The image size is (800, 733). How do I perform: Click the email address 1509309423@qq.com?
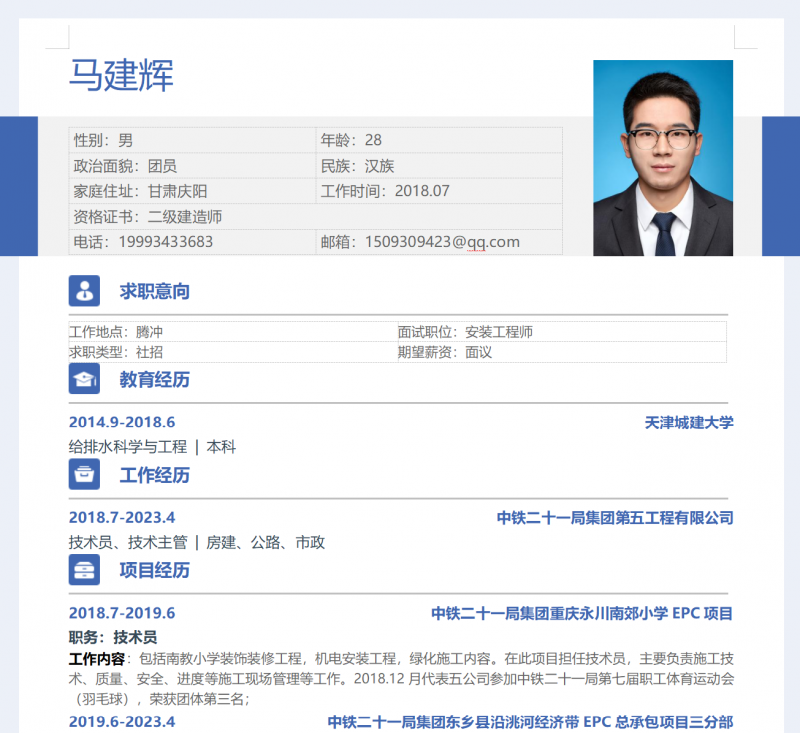pos(442,242)
